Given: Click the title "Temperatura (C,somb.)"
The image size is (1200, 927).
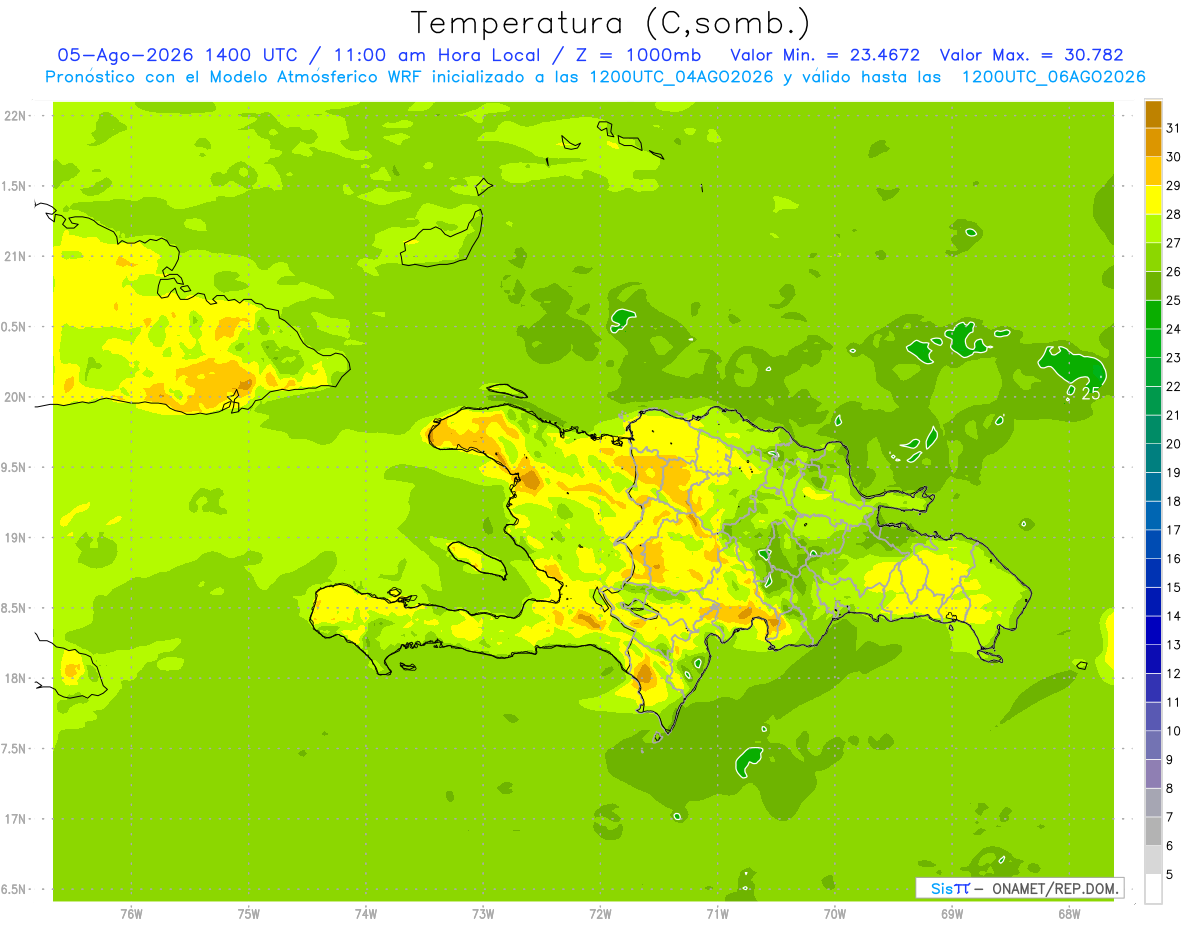Looking at the screenshot, I should pos(610,24).
